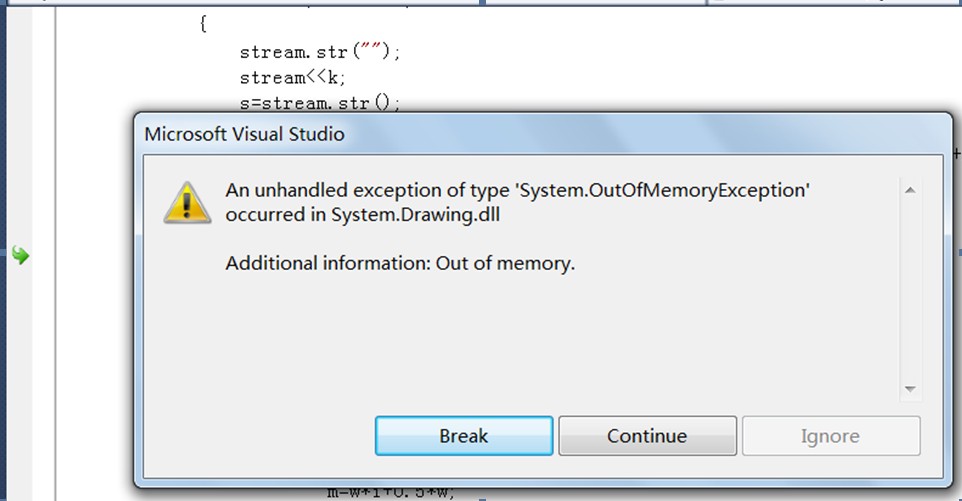Click the Microsoft Visual Studio title bar
This screenshot has width=962, height=501.
coord(543,134)
